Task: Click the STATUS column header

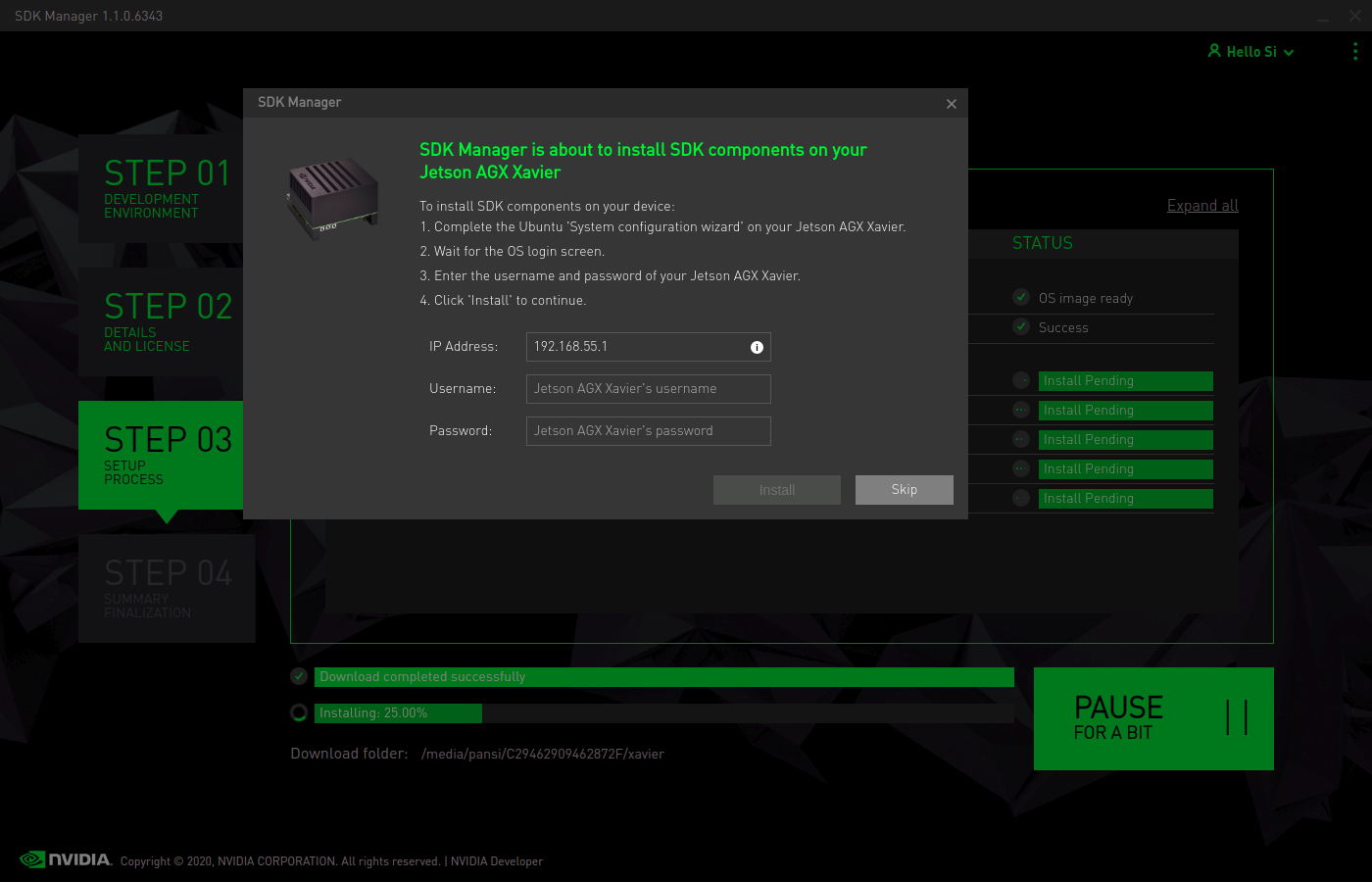Action: pos(1043,243)
